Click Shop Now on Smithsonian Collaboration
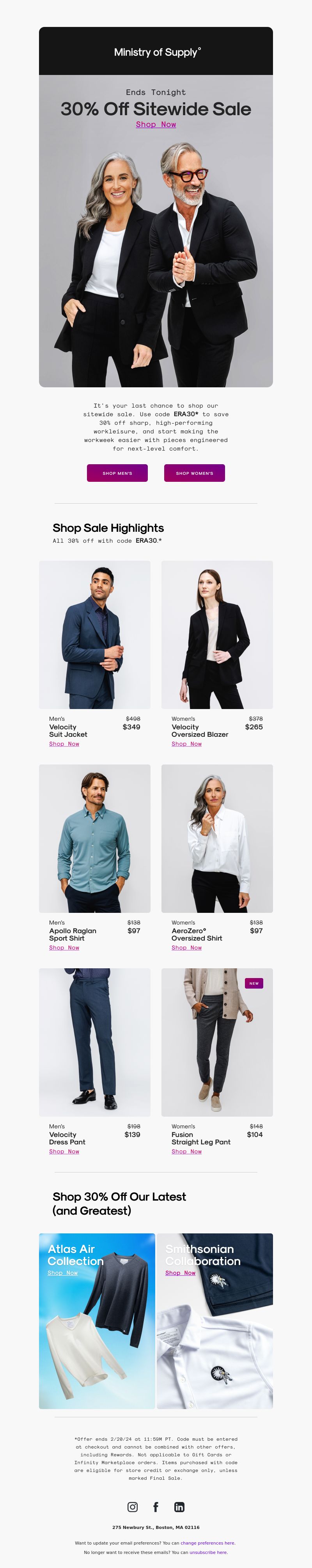 (180, 1273)
